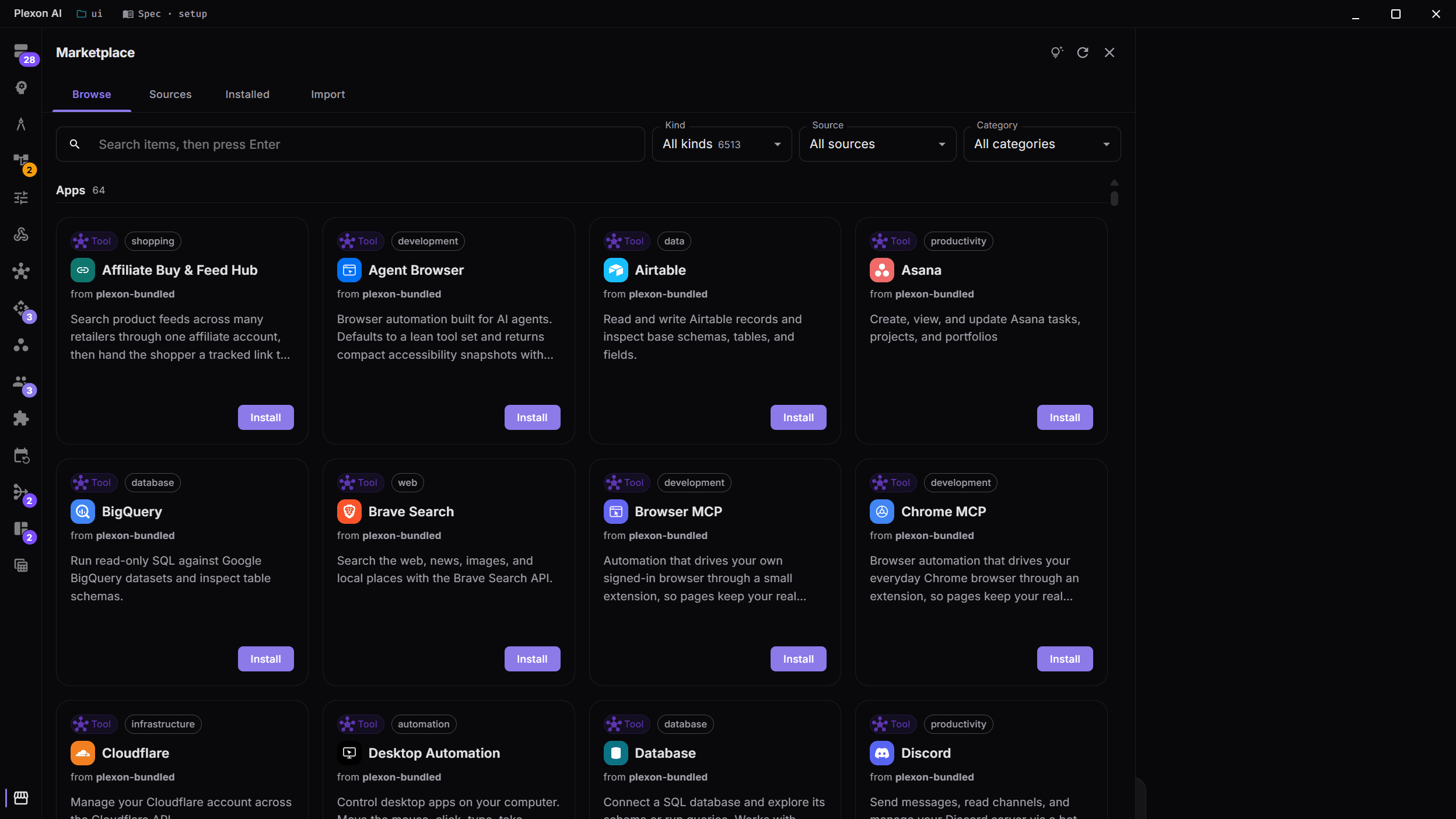The image size is (1456, 819).
Task: Open the Category dropdown
Action: click(x=1042, y=144)
